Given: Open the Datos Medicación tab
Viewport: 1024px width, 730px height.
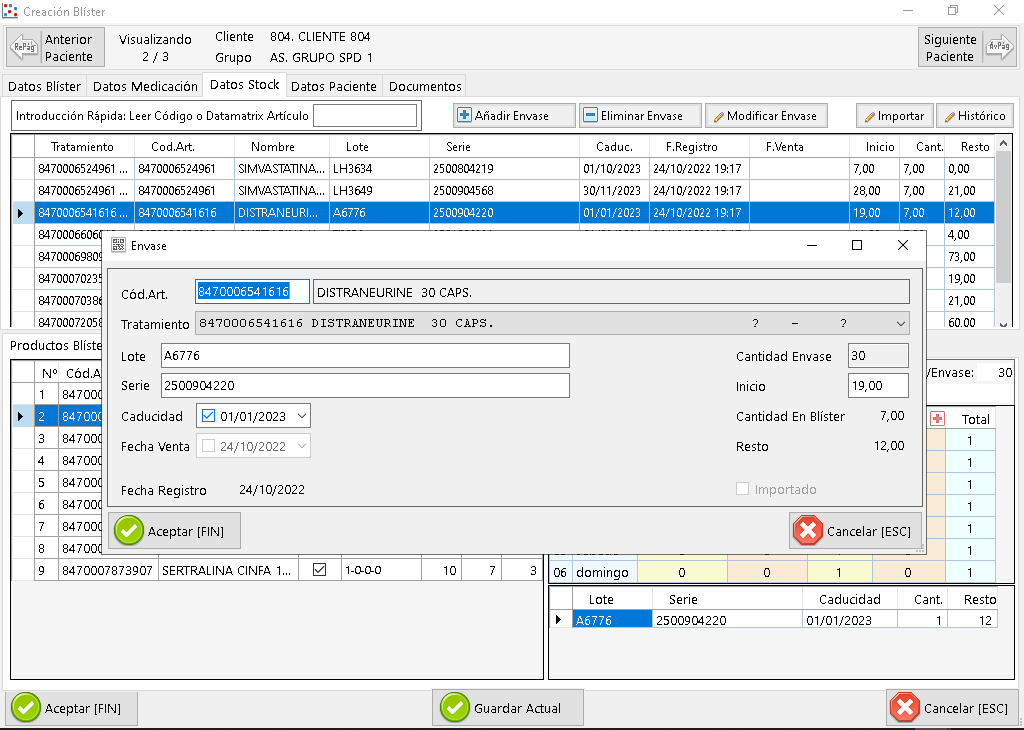Looking at the screenshot, I should 145,86.
